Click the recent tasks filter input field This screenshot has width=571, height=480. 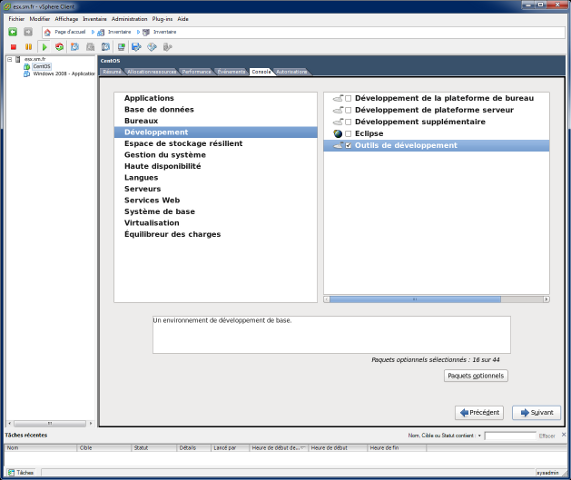(510, 436)
